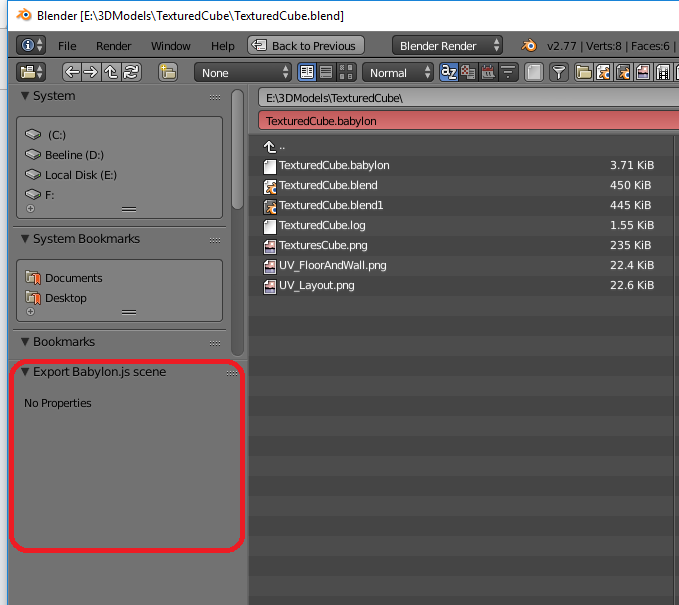The height and width of the screenshot is (605, 679).
Task: Click the plus icon under the System drive list
Action: [30, 209]
